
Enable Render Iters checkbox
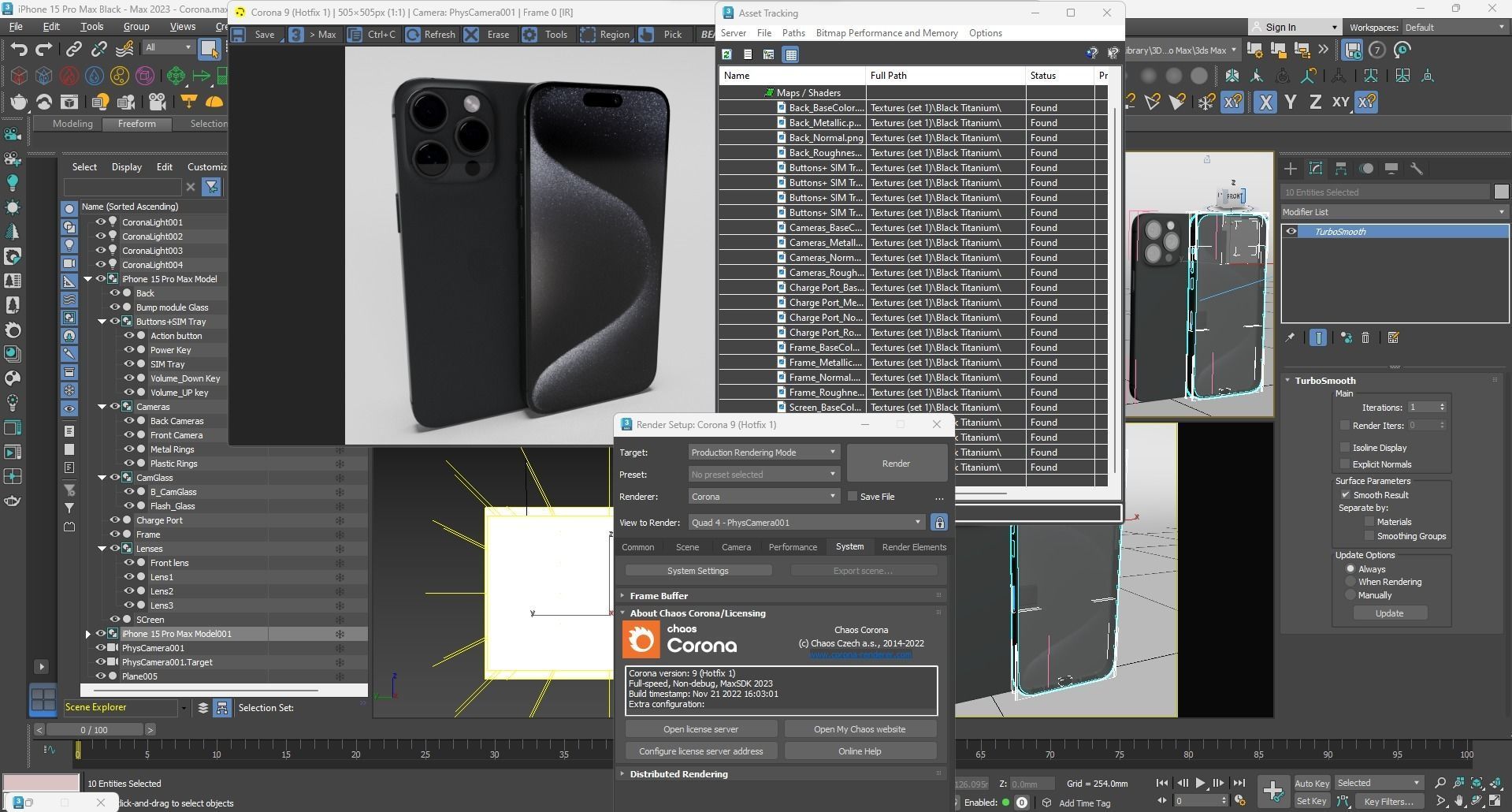[1345, 425]
